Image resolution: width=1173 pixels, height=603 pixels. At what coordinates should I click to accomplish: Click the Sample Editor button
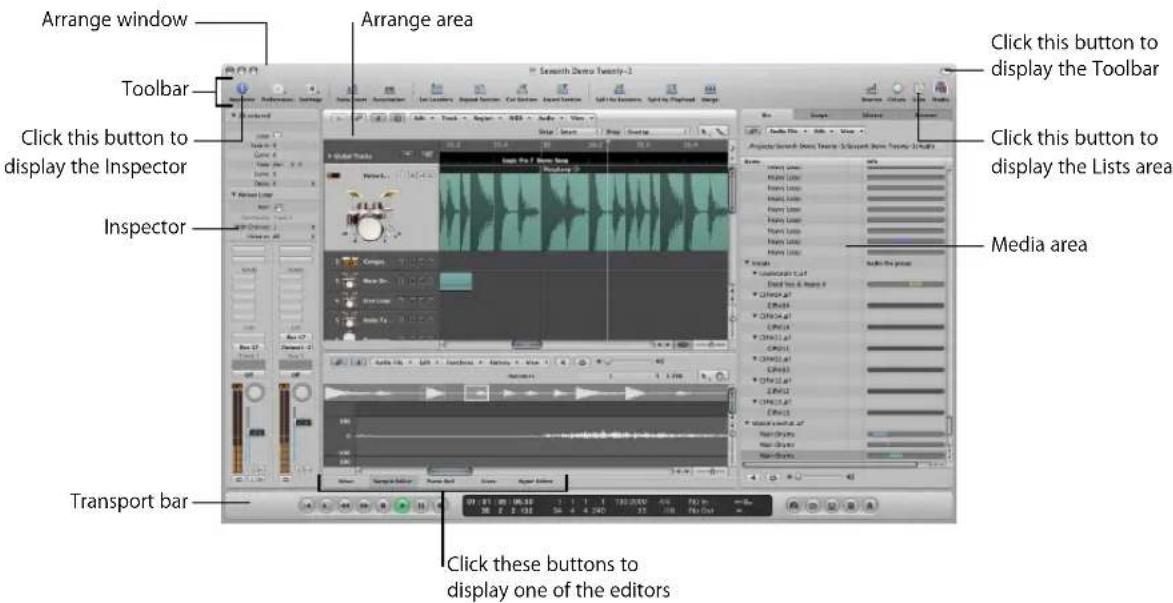pos(391,482)
